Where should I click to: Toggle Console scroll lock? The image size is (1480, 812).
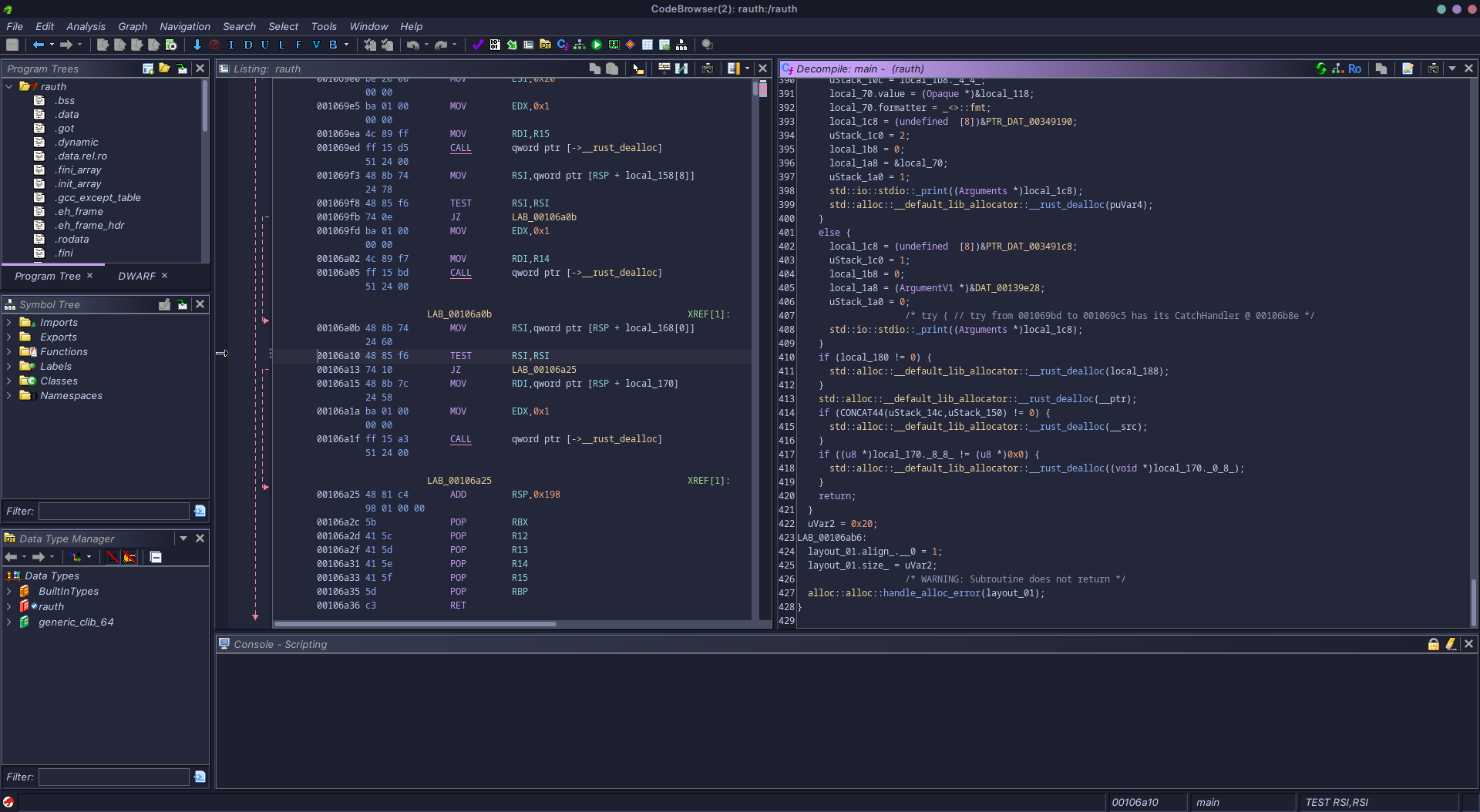[x=1434, y=644]
